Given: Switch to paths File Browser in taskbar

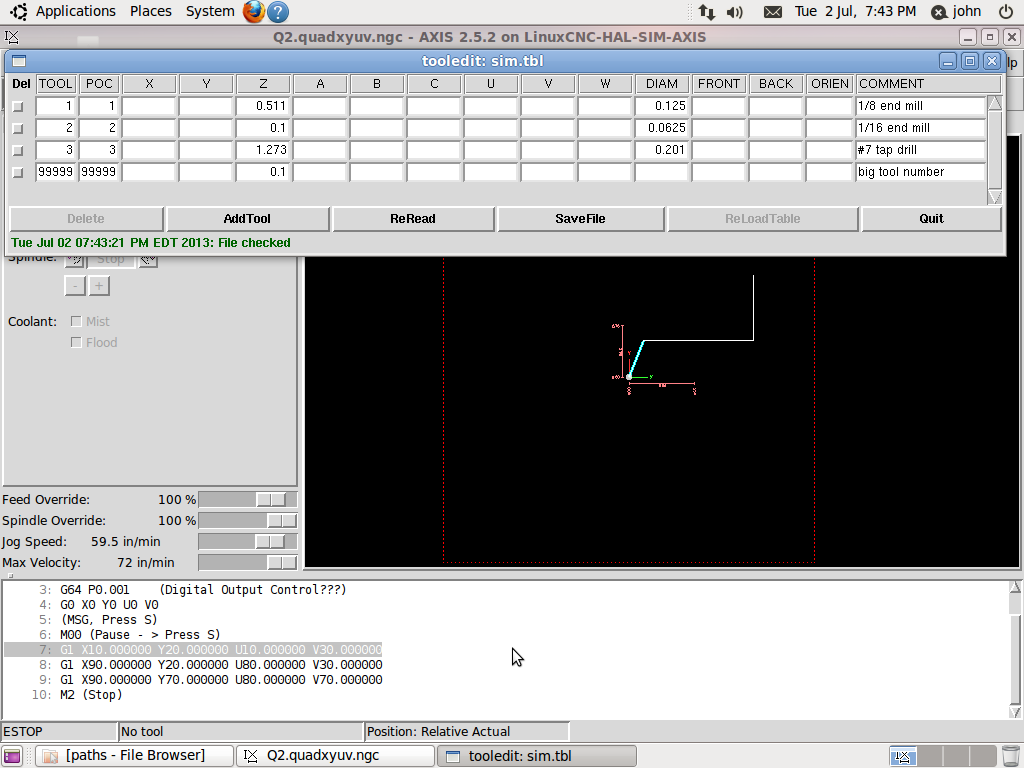Looking at the screenshot, I should (x=135, y=756).
